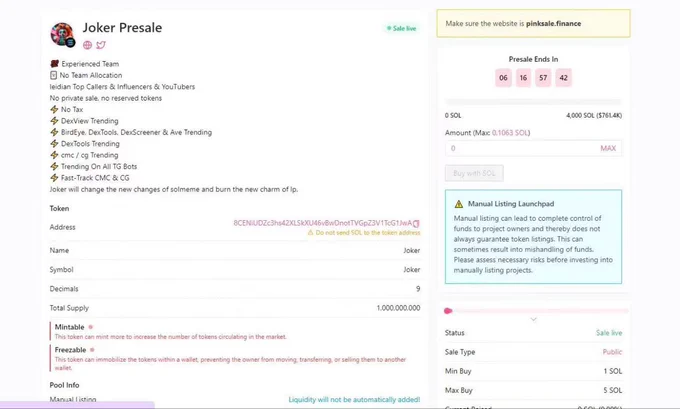Click the Decimals value 9
680x409 pixels.
click(418, 289)
